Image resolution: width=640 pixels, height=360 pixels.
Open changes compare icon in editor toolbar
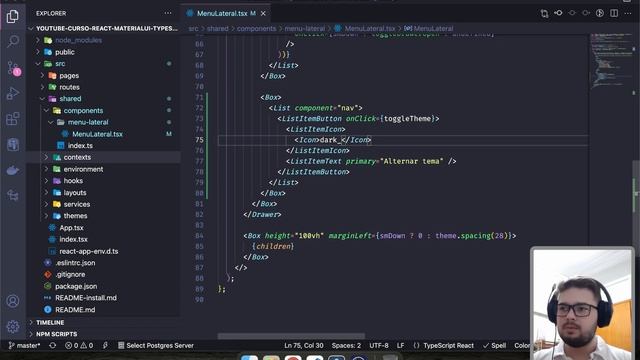[x=544, y=13]
